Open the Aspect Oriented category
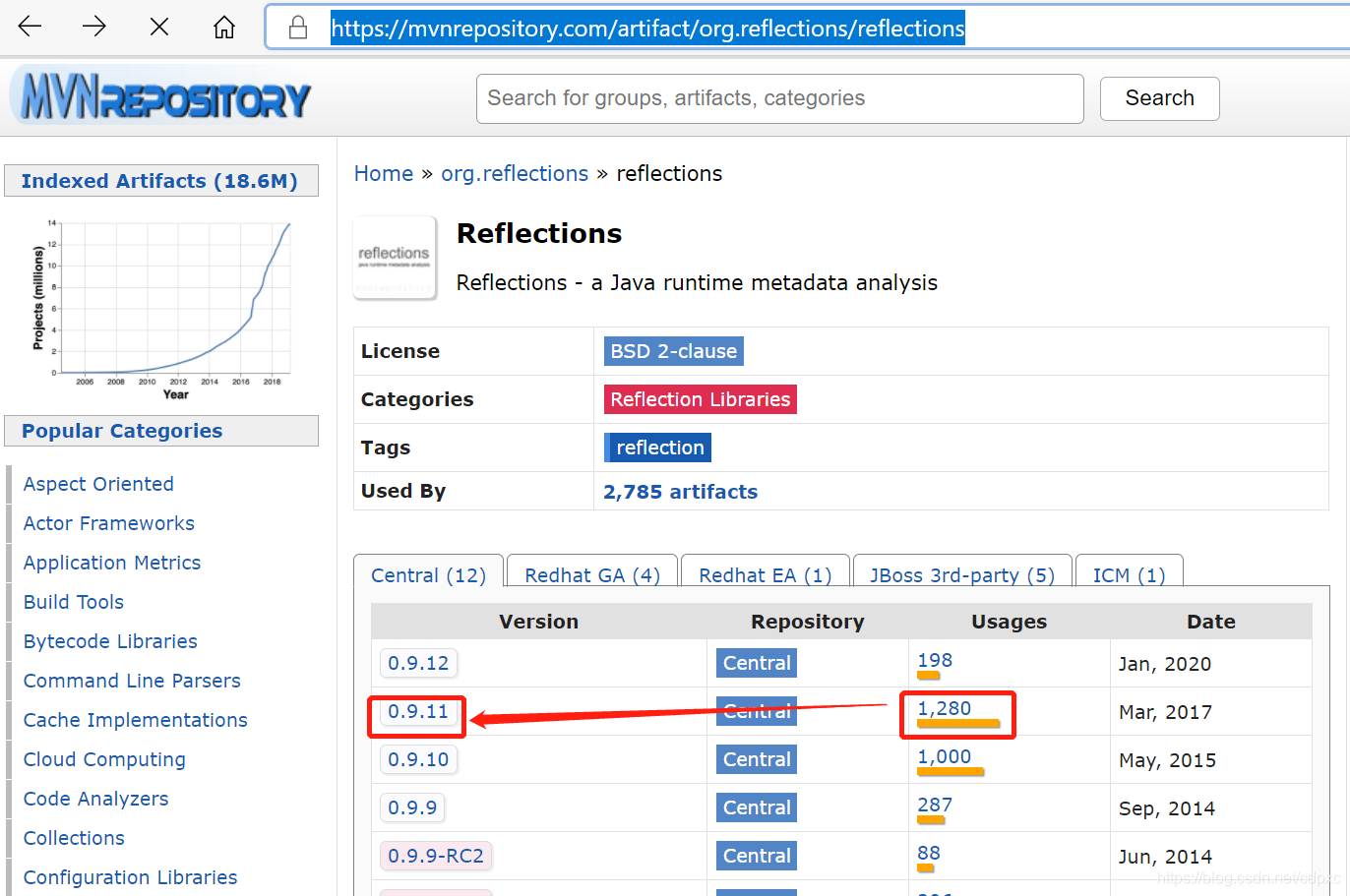This screenshot has width=1350, height=896. [x=98, y=484]
